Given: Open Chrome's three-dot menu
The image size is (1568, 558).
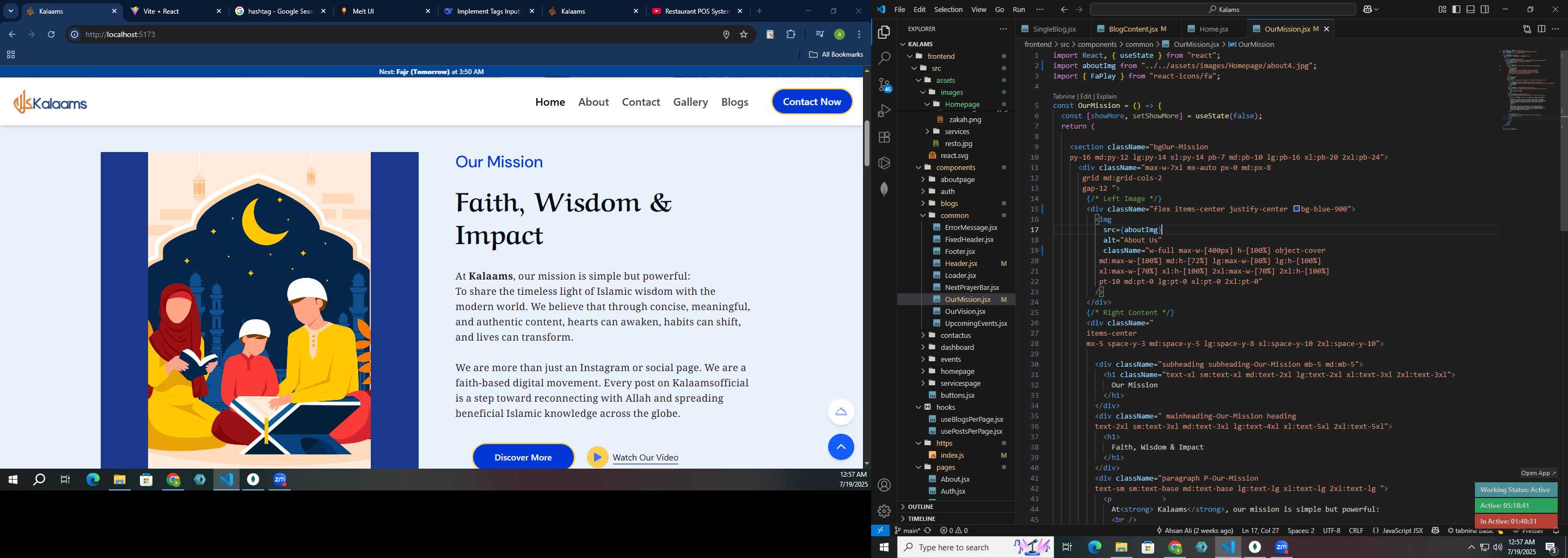Looking at the screenshot, I should point(859,34).
